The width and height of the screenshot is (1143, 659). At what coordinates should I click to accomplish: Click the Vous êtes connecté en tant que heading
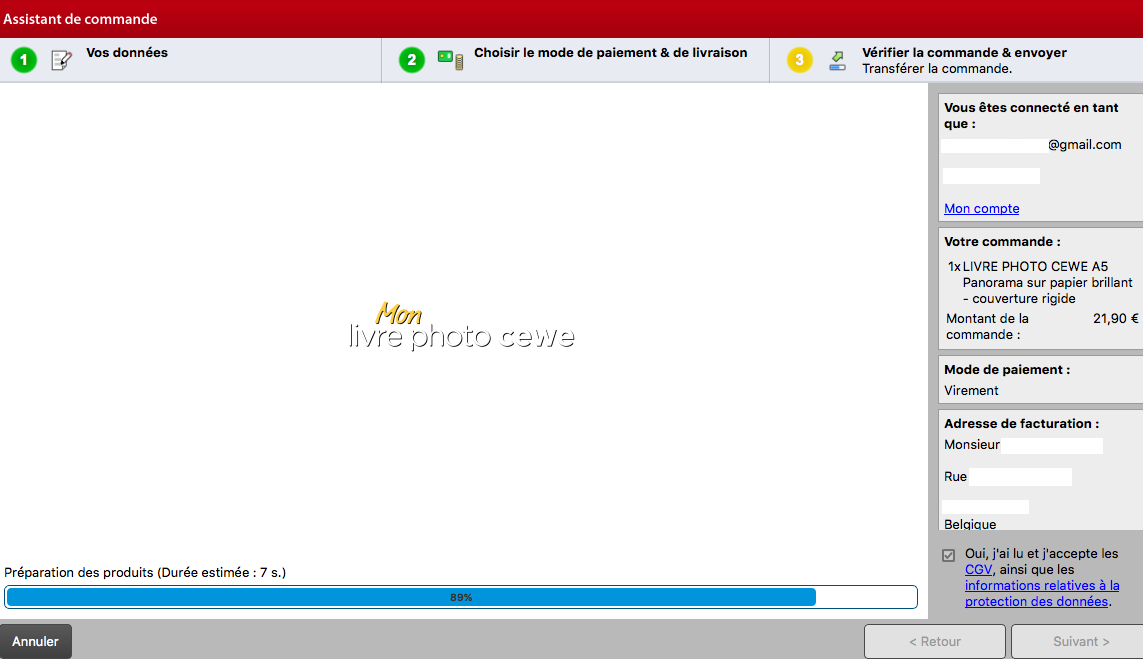pos(1031,115)
